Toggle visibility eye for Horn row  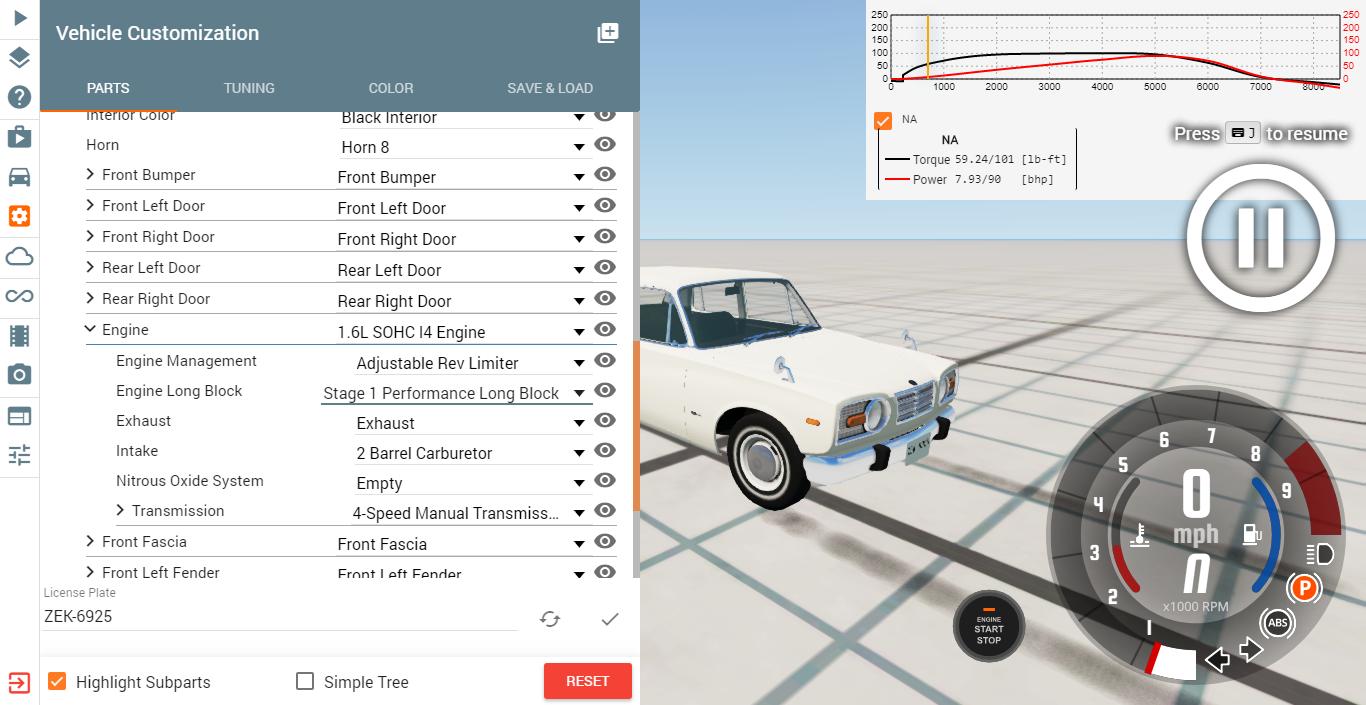pyautogui.click(x=604, y=145)
